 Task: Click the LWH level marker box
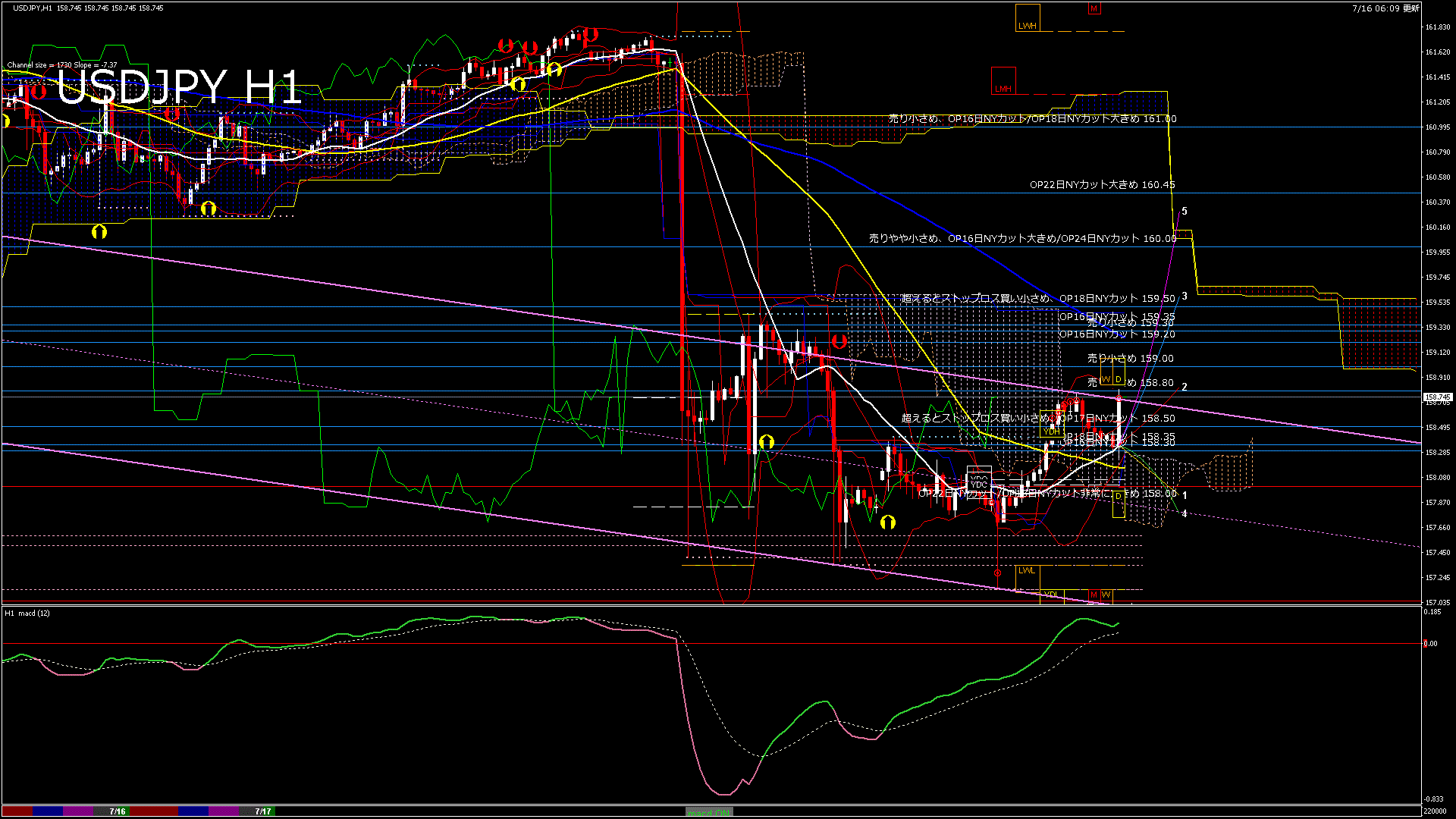tap(1028, 17)
